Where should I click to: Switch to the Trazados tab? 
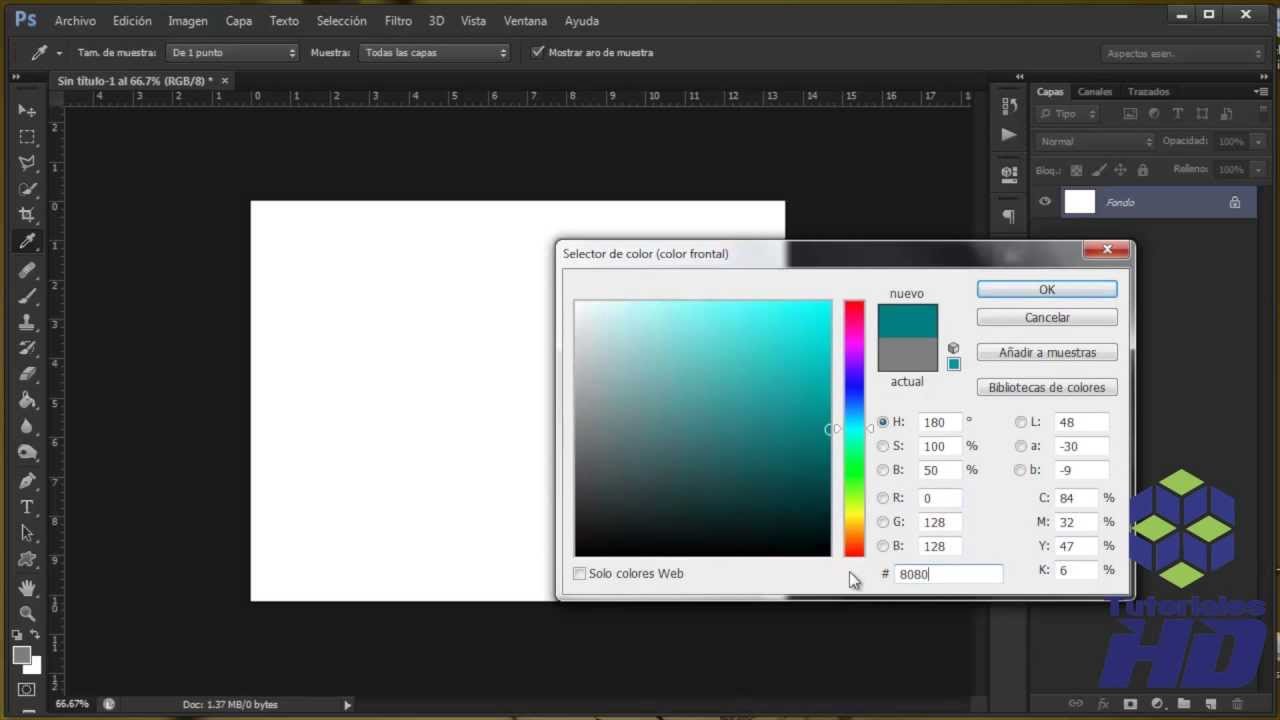(x=1148, y=91)
